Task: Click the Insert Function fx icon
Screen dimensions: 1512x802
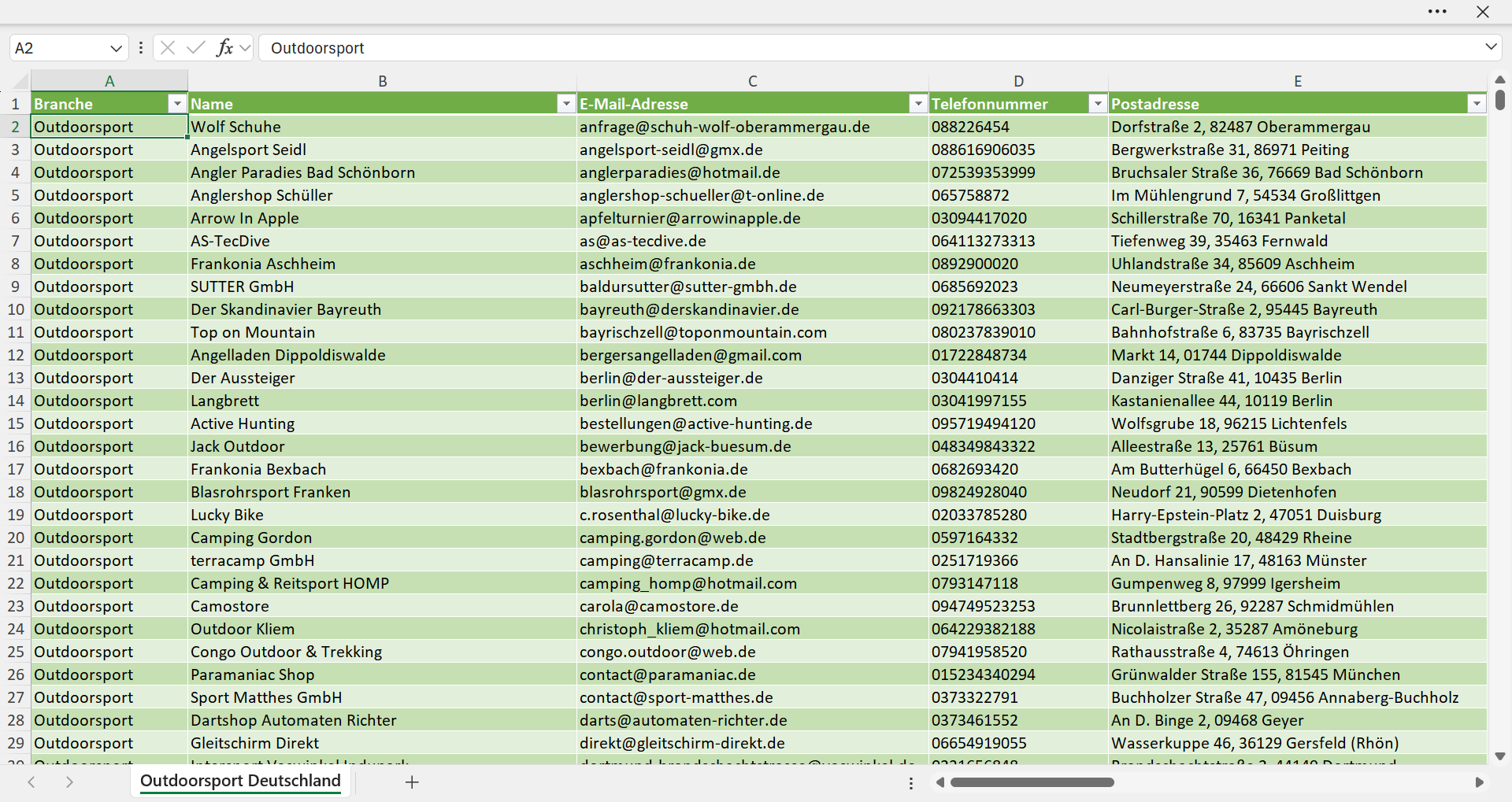Action: point(224,48)
